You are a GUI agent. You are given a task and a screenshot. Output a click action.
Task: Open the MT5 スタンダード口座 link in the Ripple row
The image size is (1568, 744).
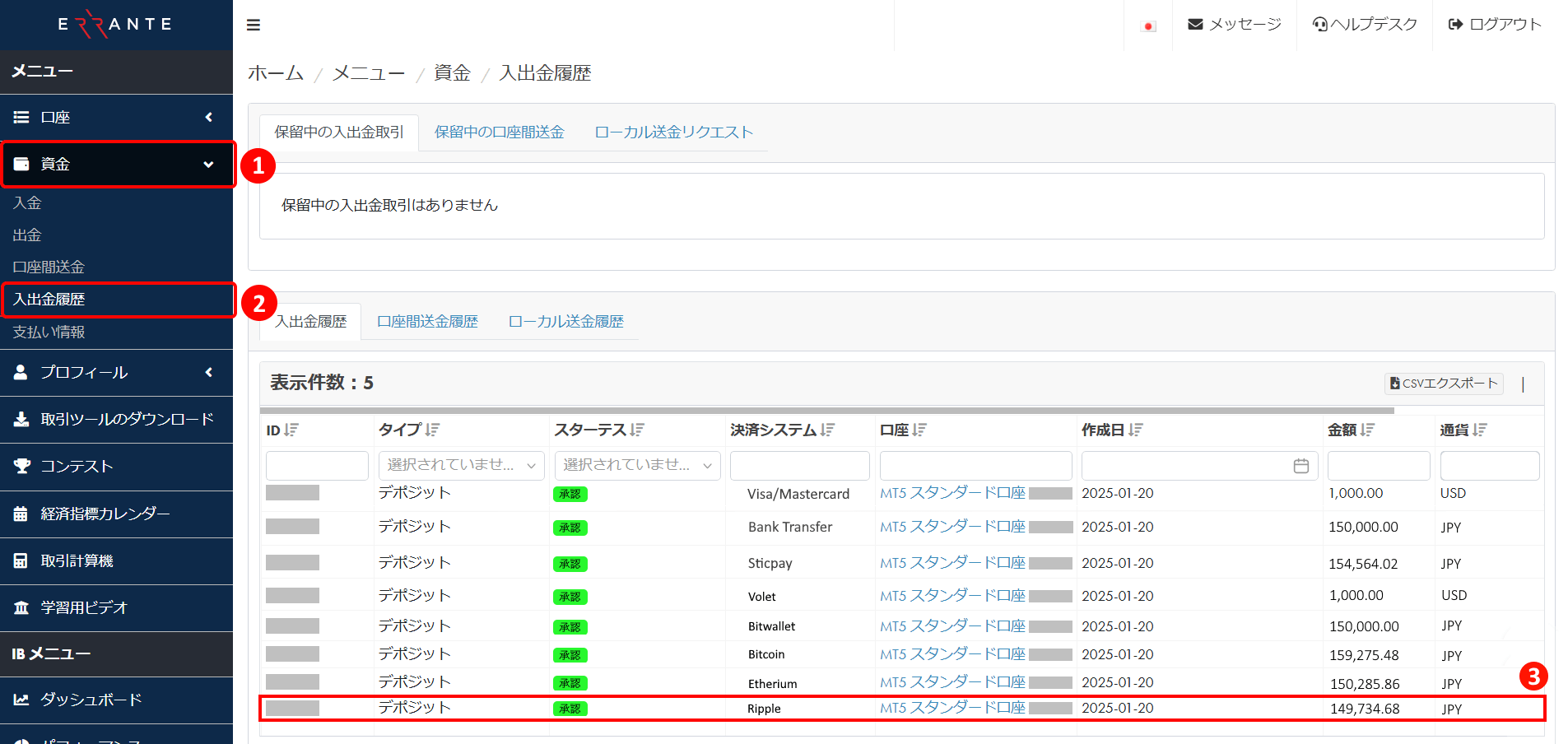tap(952, 708)
